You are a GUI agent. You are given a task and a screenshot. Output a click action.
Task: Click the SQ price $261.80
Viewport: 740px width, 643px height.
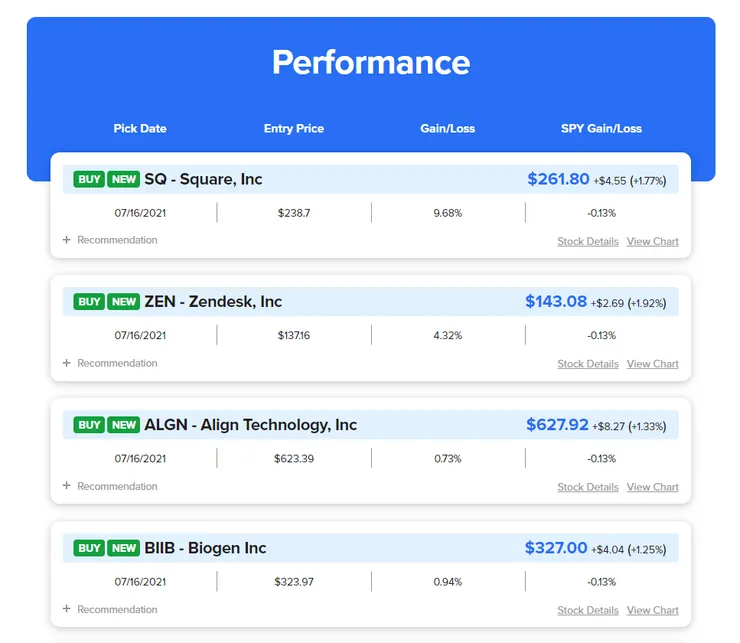click(x=558, y=179)
